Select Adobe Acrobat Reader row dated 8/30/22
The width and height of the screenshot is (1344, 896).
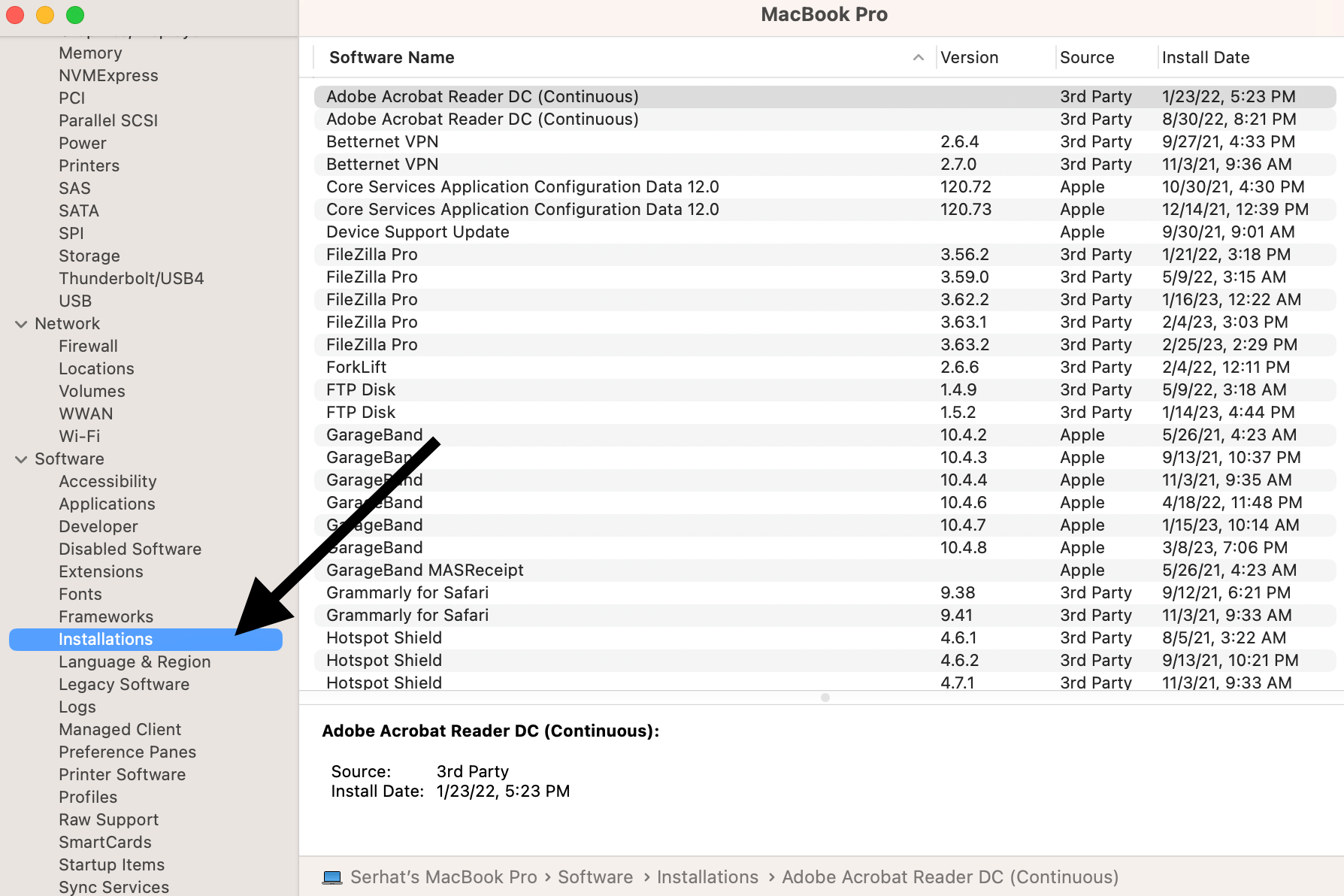(x=825, y=120)
